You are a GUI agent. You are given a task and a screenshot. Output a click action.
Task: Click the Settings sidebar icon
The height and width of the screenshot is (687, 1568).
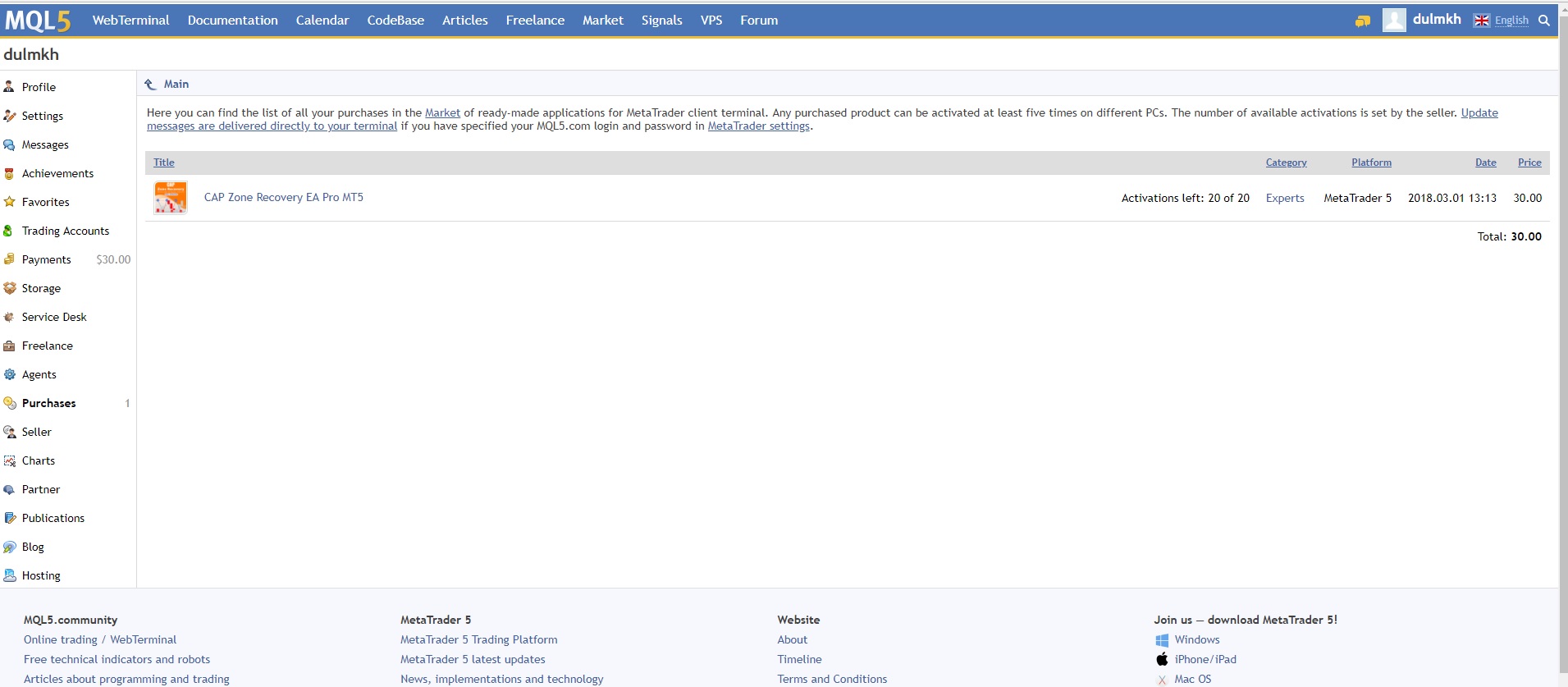[9, 116]
